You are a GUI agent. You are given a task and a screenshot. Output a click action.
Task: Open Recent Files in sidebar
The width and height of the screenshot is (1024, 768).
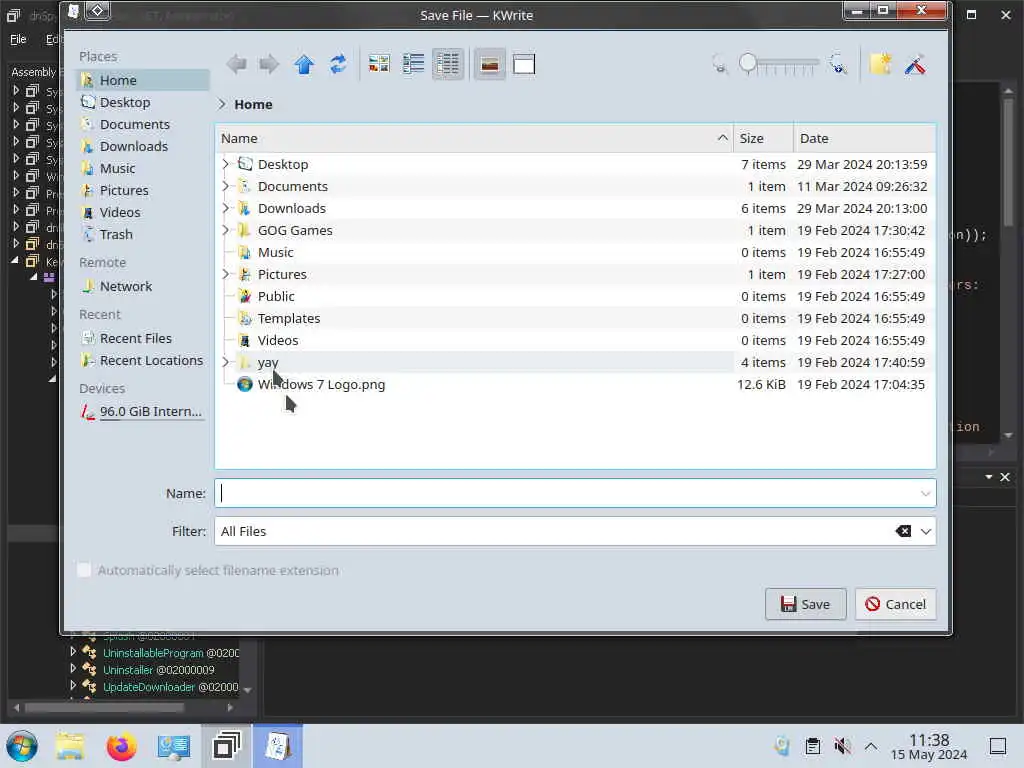point(143,338)
